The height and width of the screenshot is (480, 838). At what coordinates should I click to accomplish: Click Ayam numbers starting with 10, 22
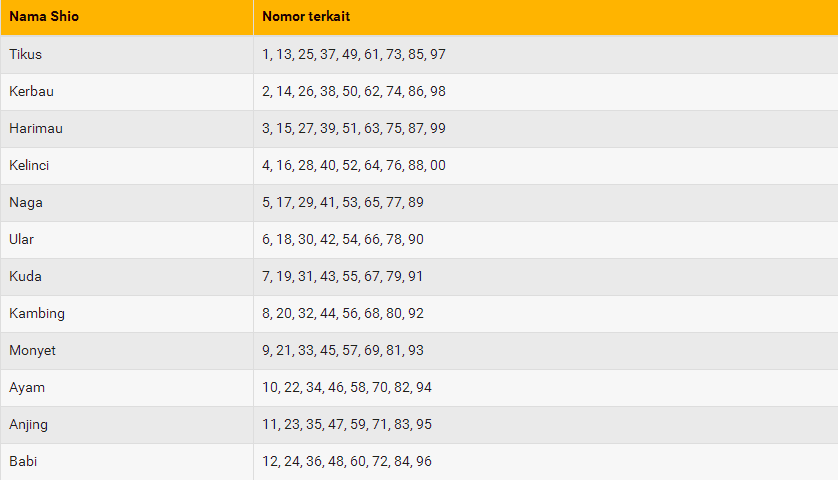pos(347,388)
